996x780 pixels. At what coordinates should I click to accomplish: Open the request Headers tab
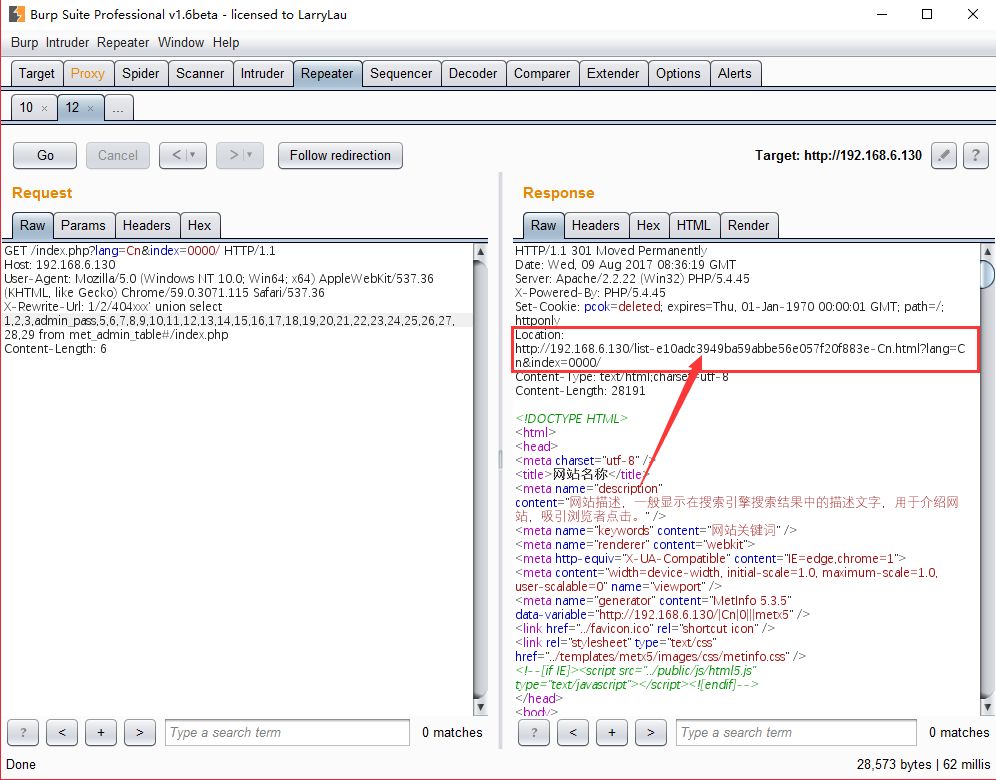click(147, 225)
